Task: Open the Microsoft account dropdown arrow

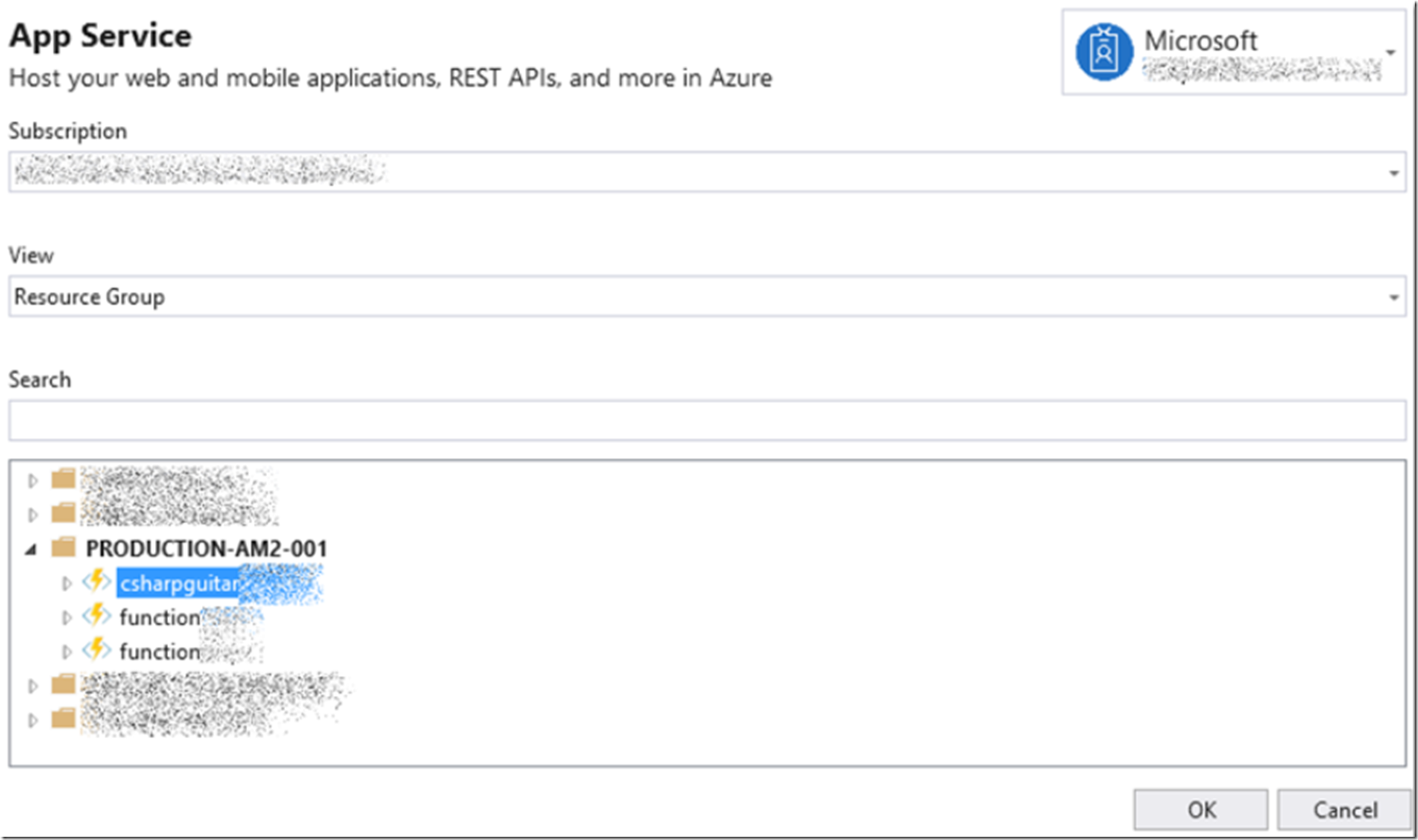Action: (1390, 53)
